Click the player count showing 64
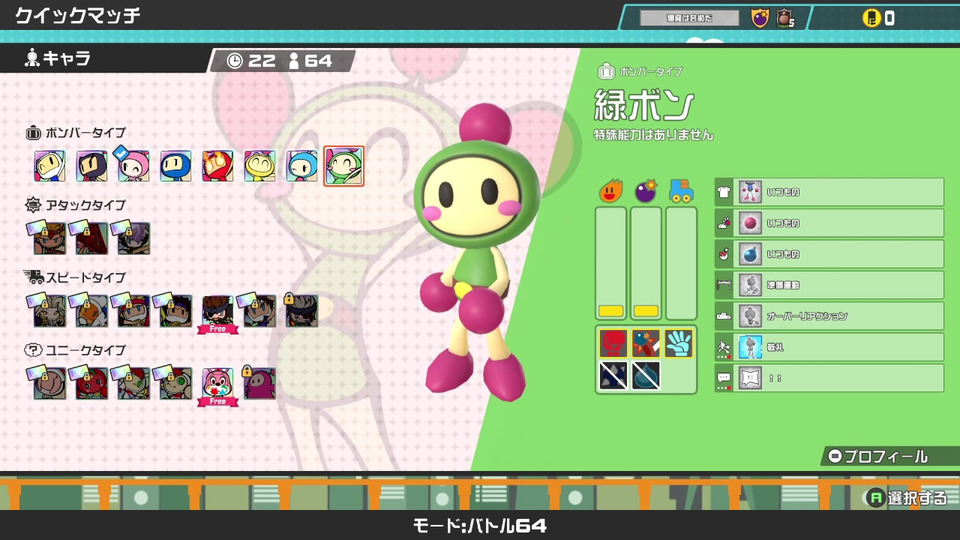 pos(310,61)
